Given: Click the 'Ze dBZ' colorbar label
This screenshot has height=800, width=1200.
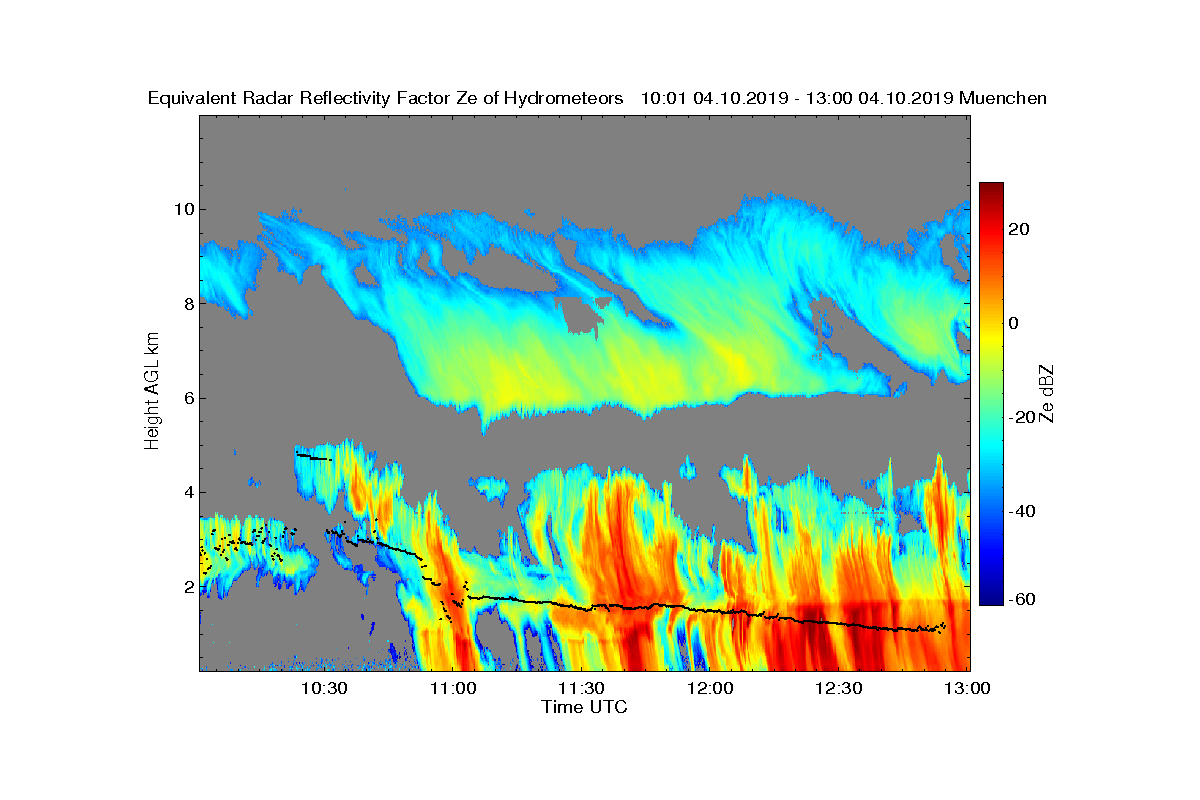Looking at the screenshot, I should point(1047,392).
